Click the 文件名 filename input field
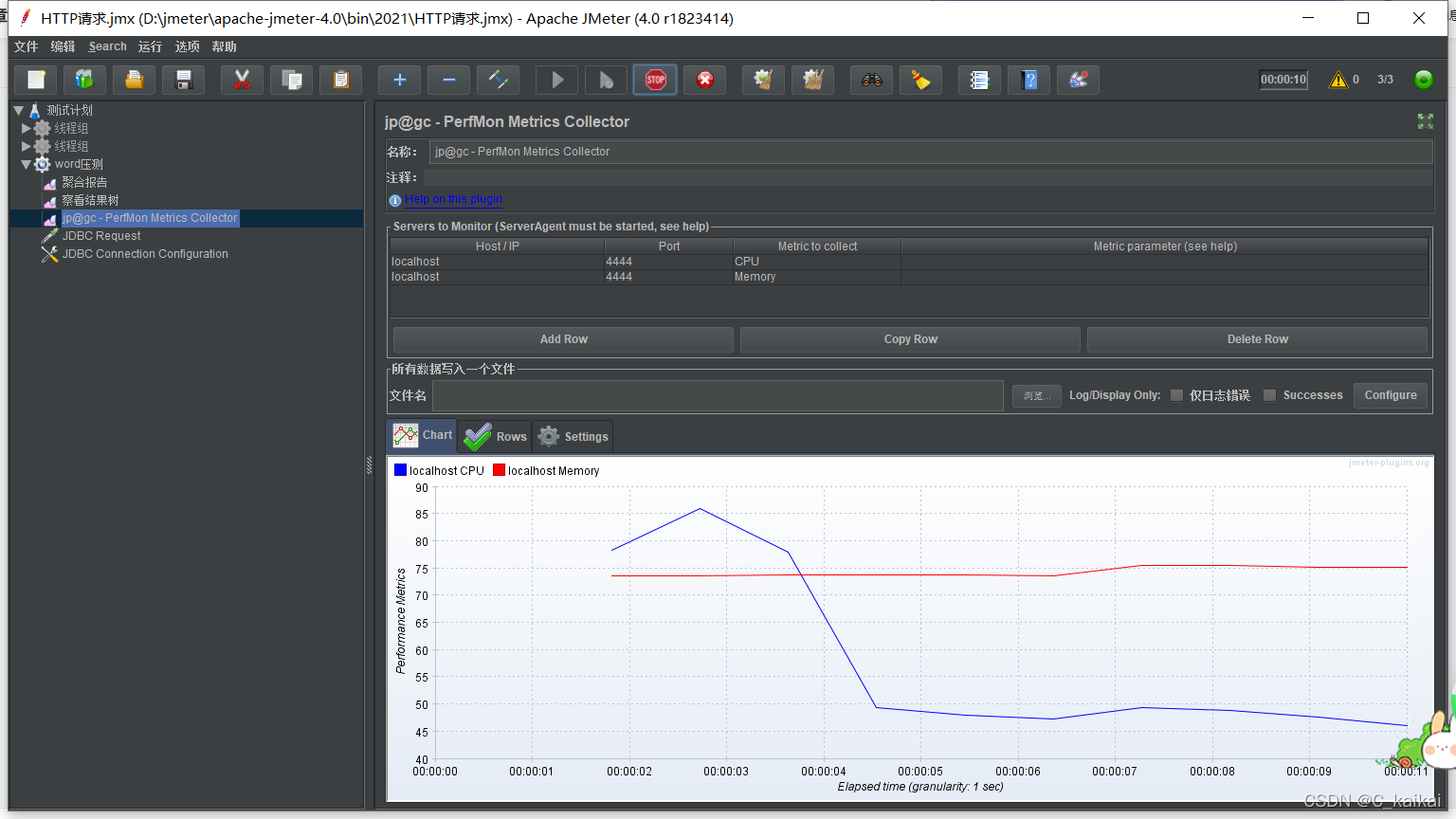Image resolution: width=1456 pixels, height=819 pixels. coord(718,395)
